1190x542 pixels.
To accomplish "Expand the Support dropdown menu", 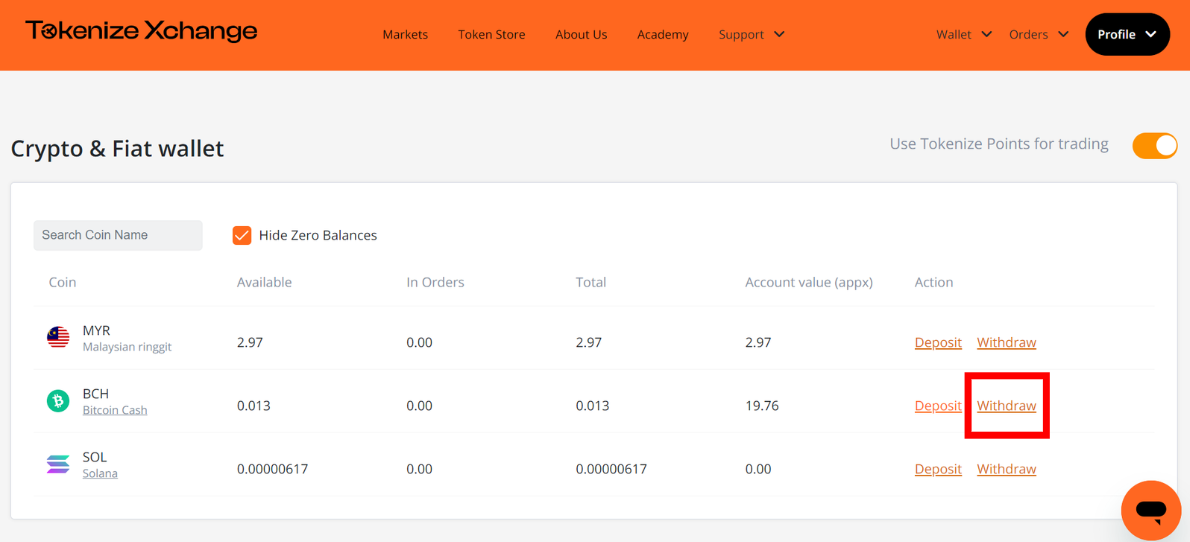I will tap(751, 34).
